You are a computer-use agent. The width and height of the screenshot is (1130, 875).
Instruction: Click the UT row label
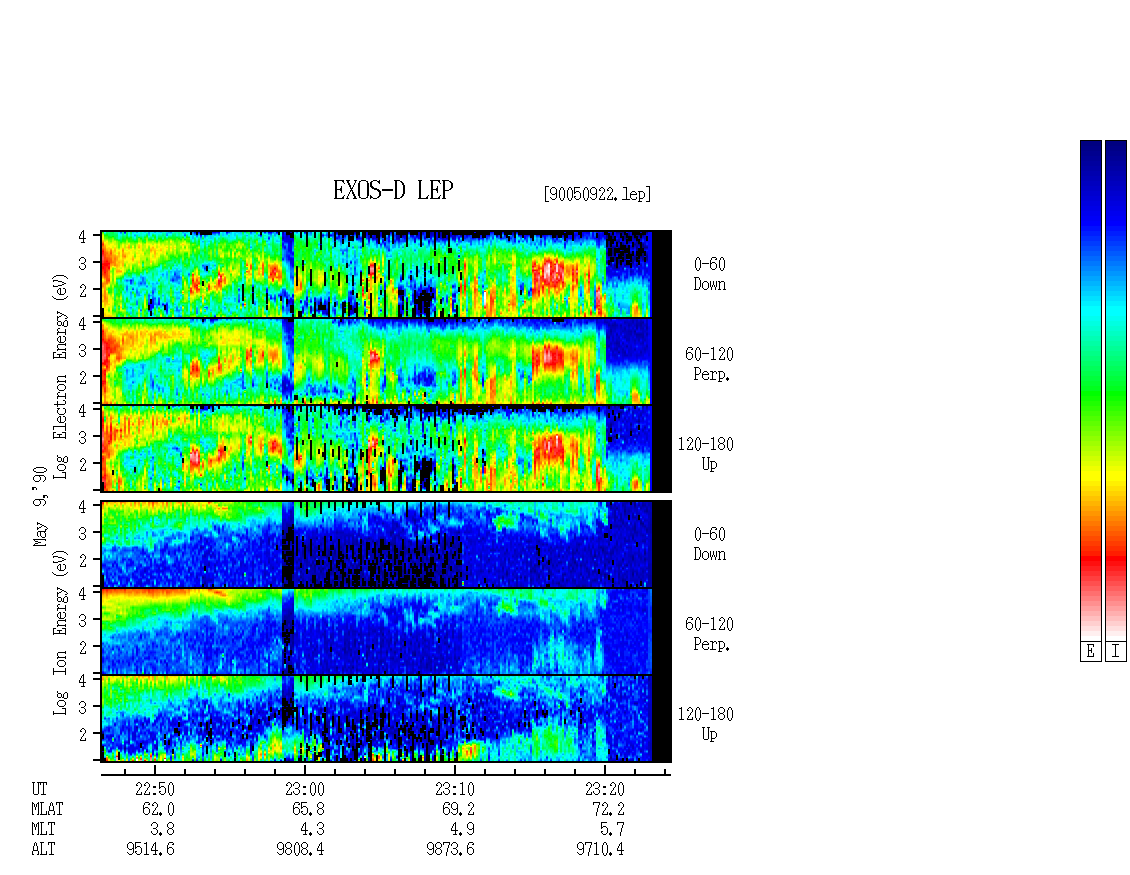(x=39, y=789)
